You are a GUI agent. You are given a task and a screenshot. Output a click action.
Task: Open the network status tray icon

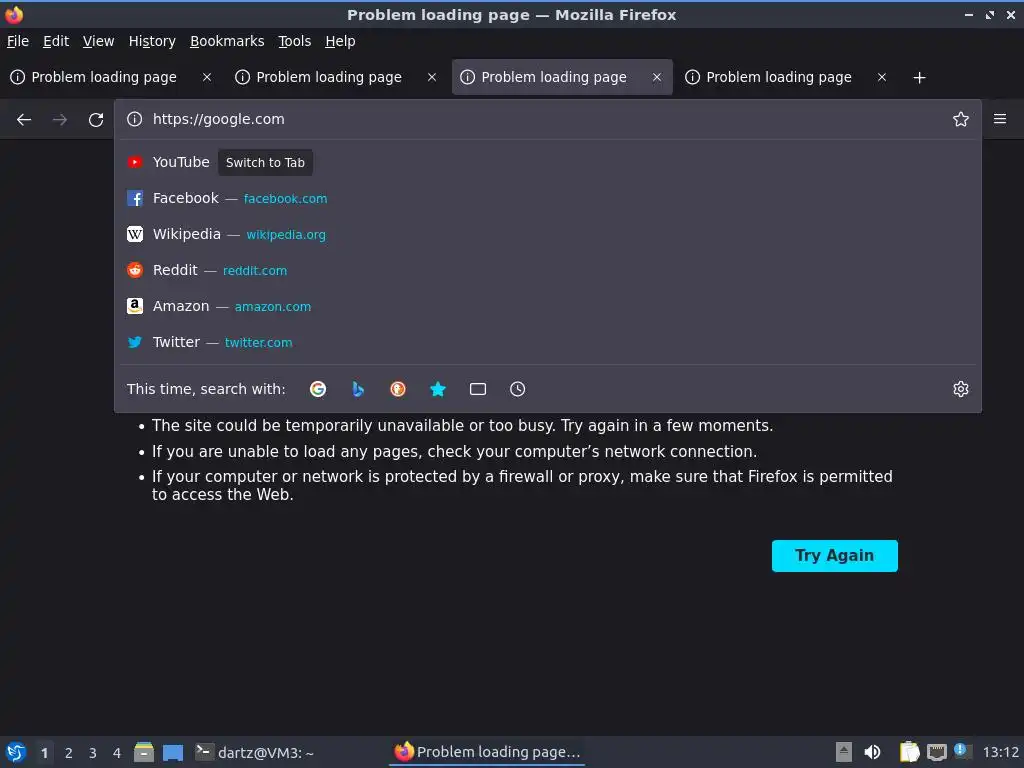coord(936,752)
